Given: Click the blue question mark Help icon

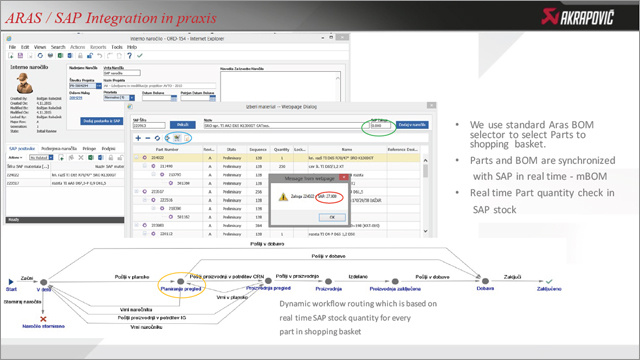Looking at the screenshot, I should [x=129, y=56].
